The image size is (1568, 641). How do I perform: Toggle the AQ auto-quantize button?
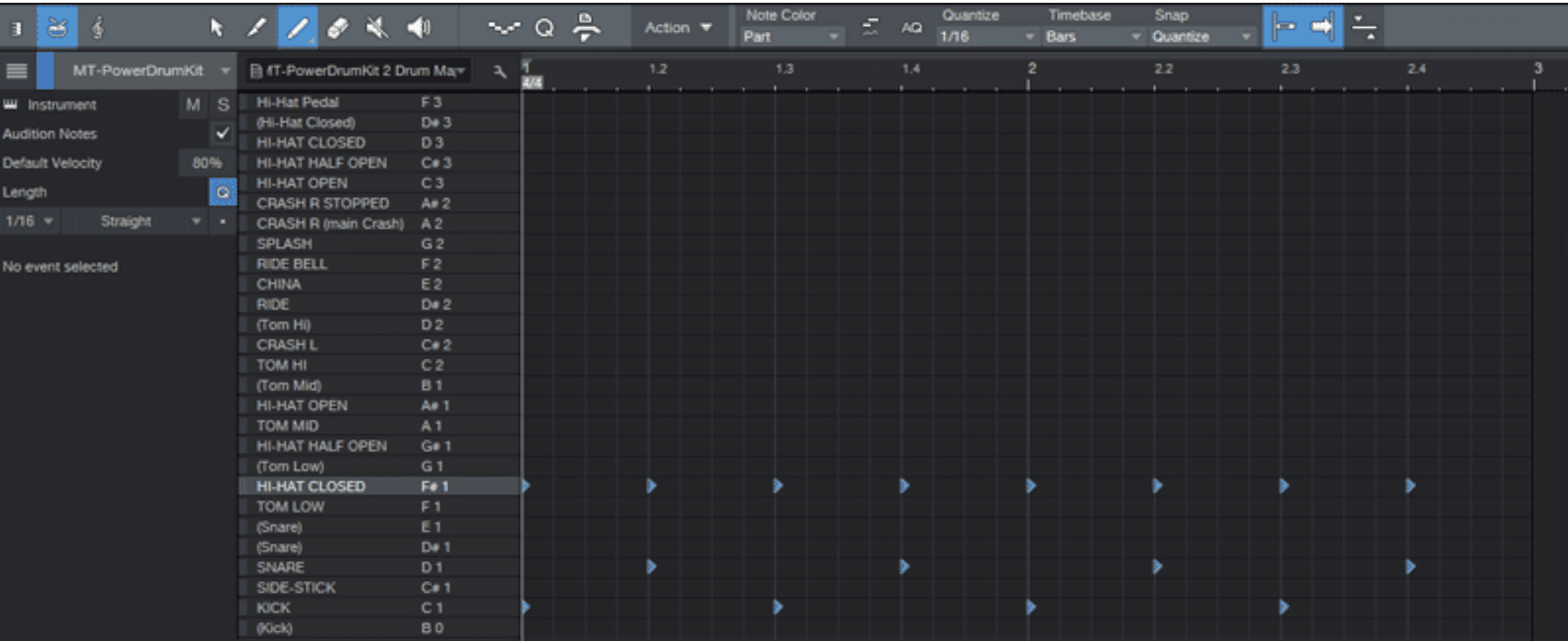(911, 27)
